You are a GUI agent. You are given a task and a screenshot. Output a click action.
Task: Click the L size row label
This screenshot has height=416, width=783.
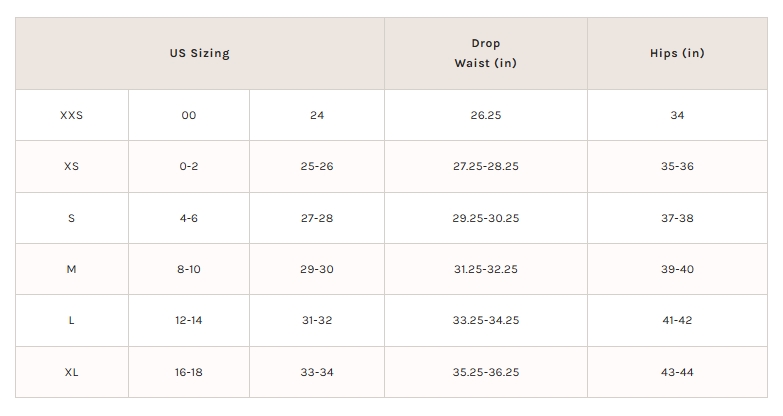click(71, 321)
